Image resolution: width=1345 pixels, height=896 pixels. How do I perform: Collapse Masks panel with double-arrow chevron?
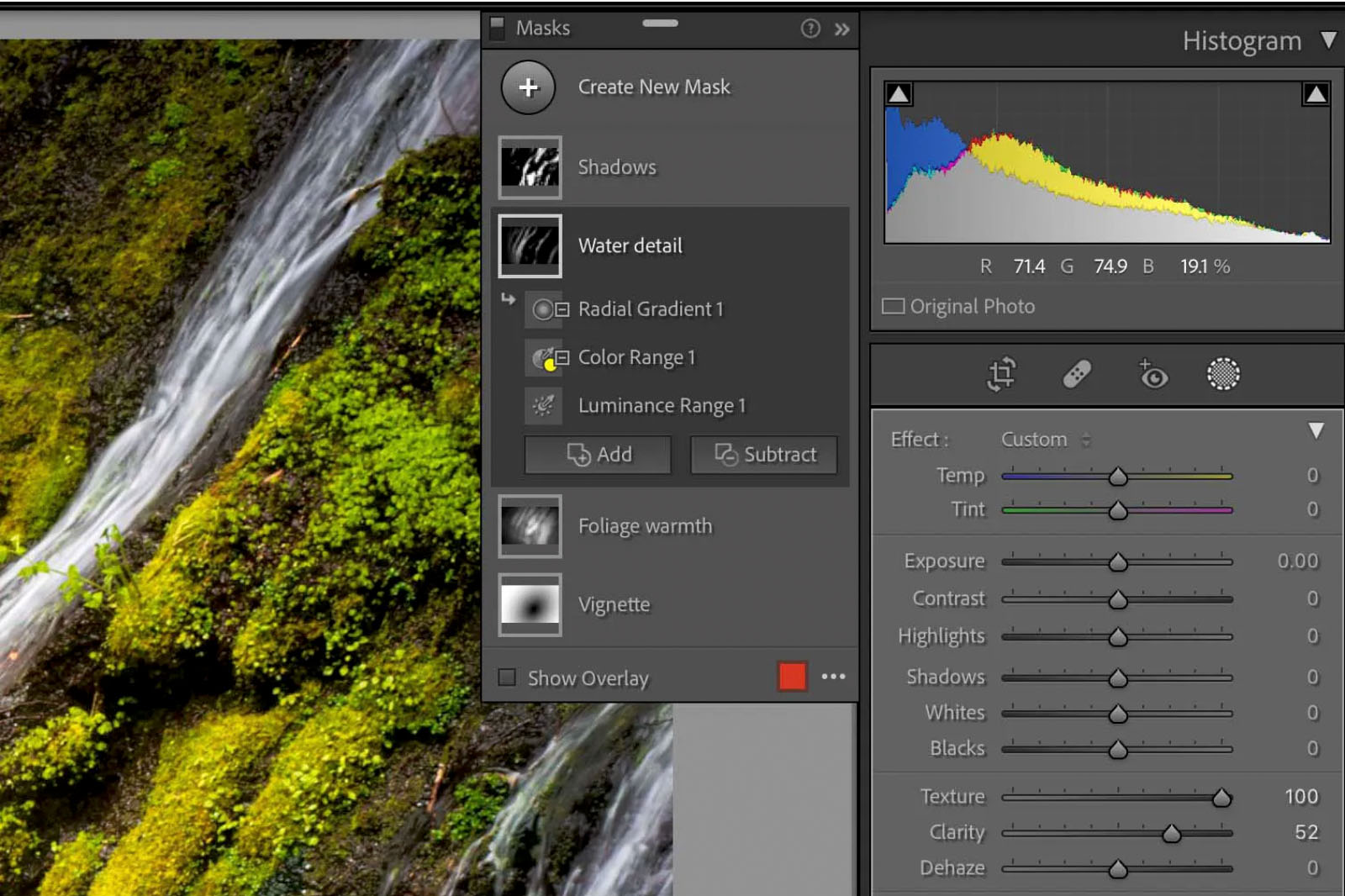[x=841, y=28]
